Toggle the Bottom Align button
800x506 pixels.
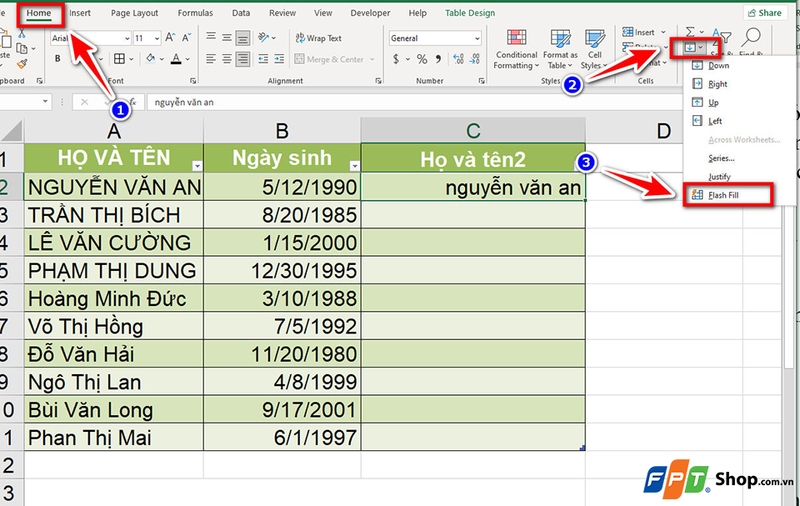[243, 37]
